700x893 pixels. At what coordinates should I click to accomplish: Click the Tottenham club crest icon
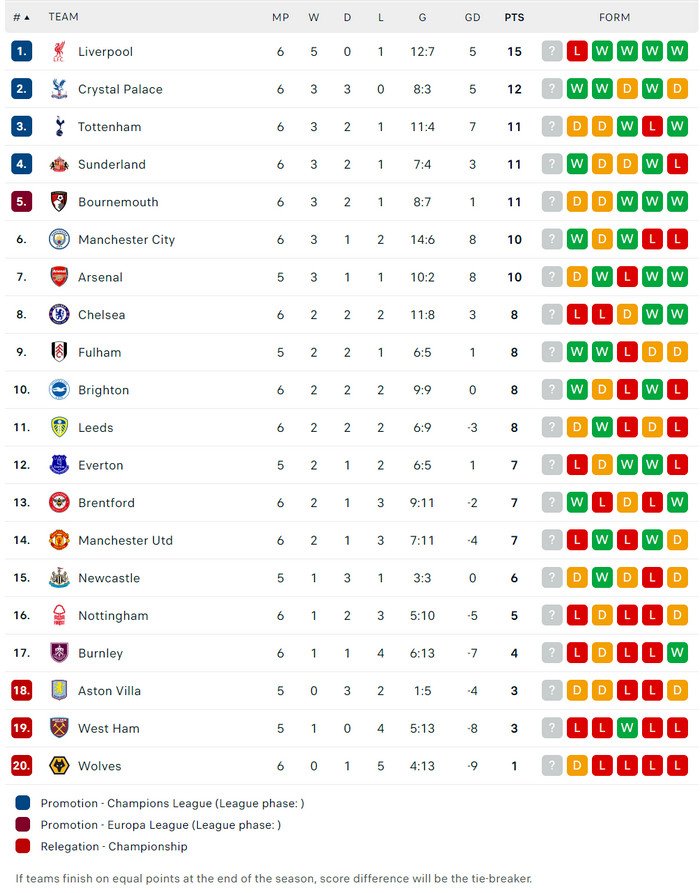59,127
